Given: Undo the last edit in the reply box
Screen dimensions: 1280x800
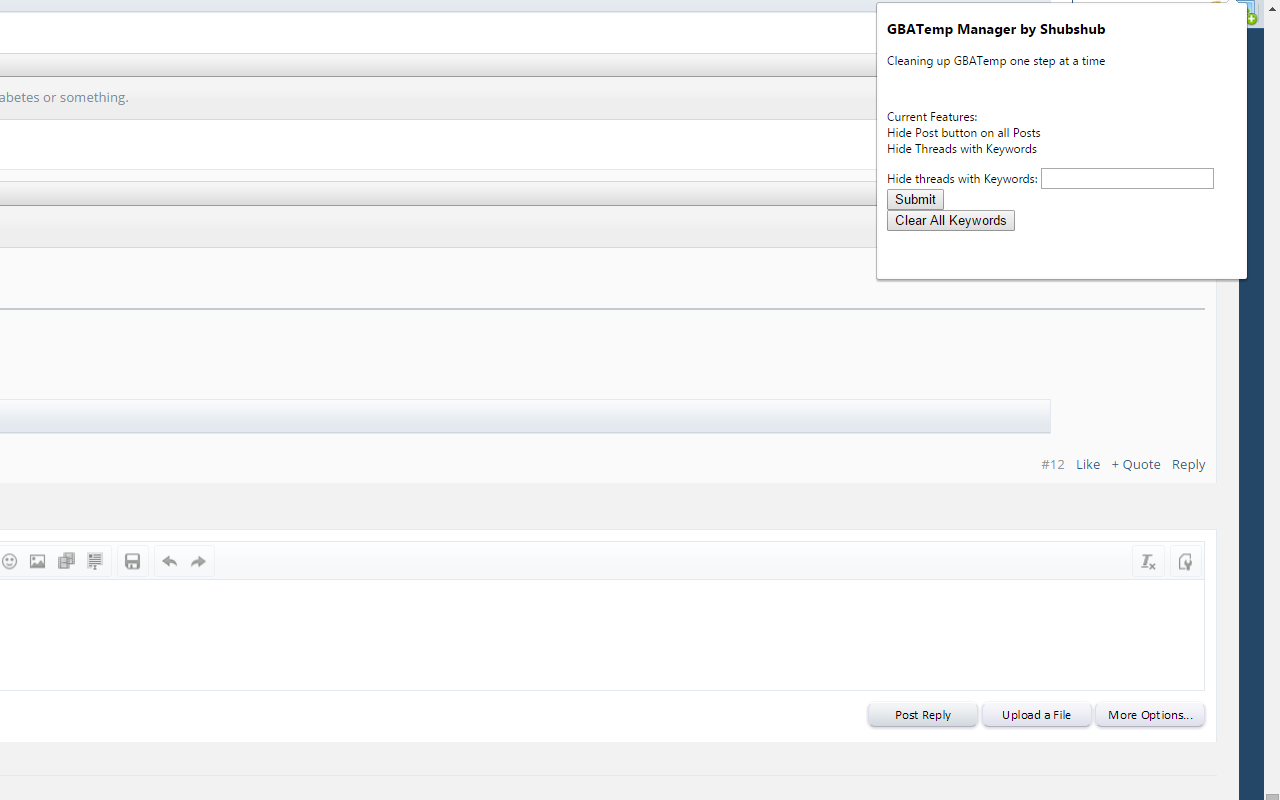Looking at the screenshot, I should coord(169,561).
